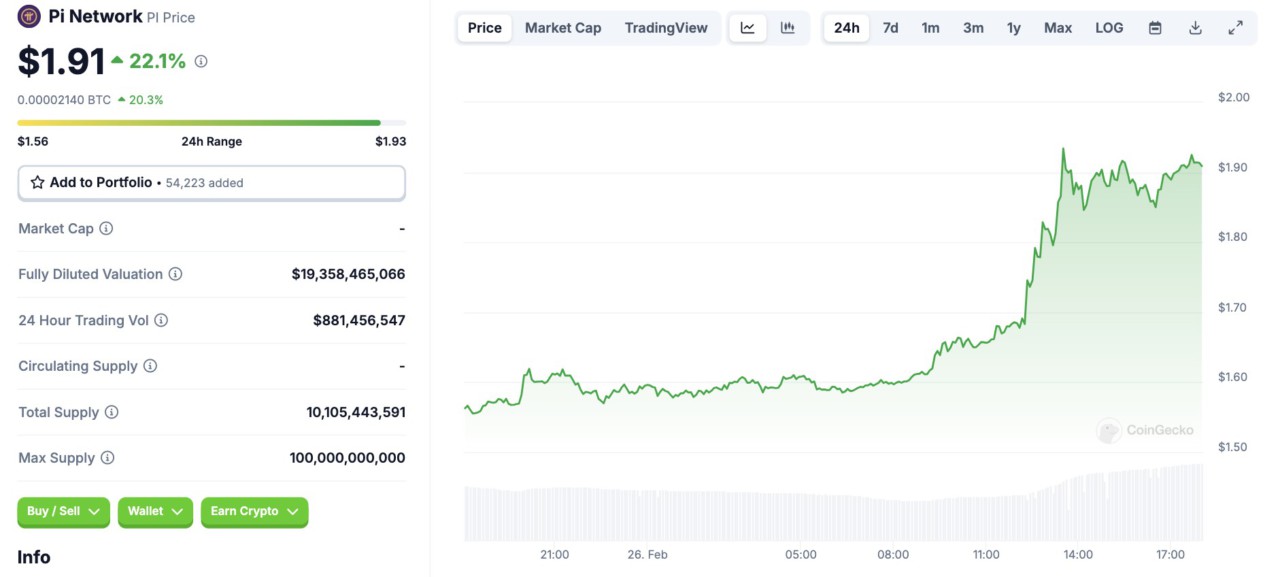Toggle the 24h time range
The image size is (1280, 577).
tap(845, 27)
